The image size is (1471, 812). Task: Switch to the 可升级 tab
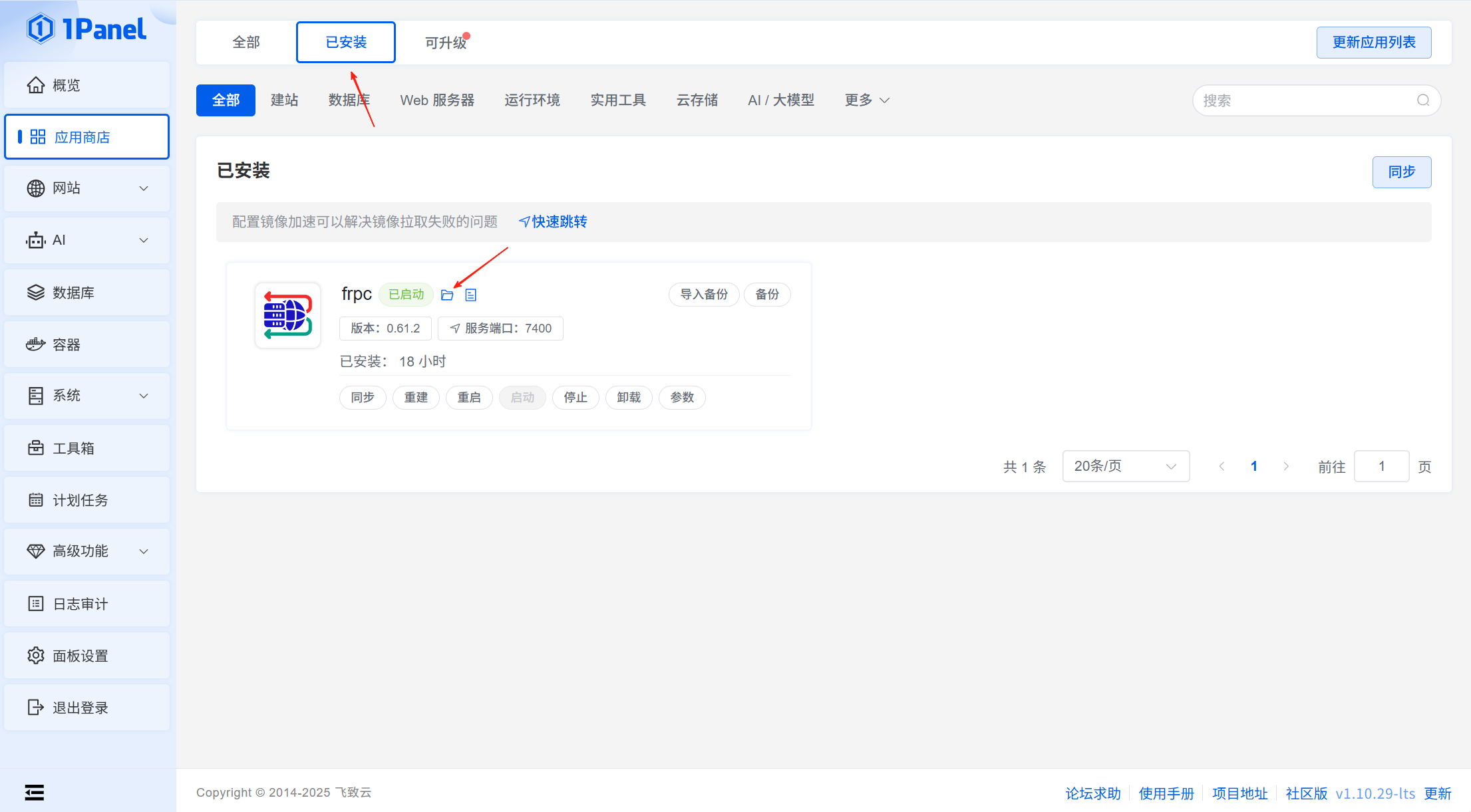tap(446, 43)
